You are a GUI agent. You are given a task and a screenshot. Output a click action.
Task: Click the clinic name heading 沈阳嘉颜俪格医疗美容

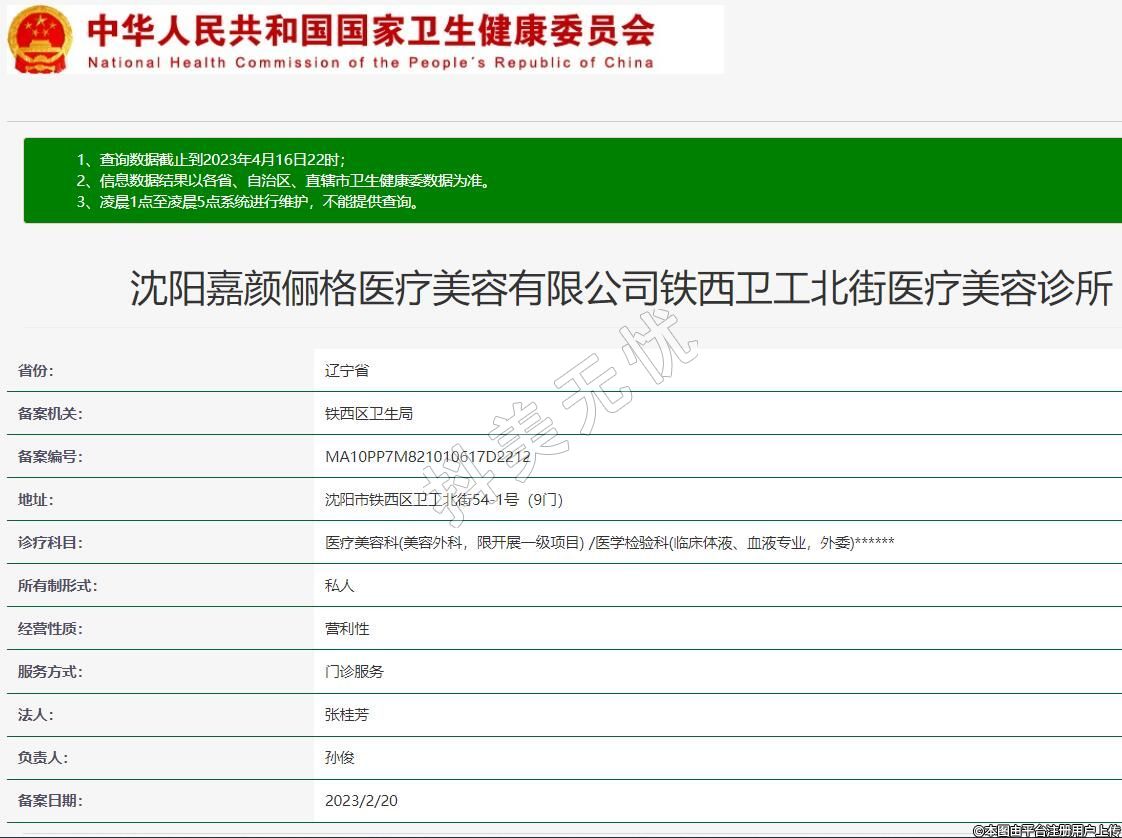621,289
